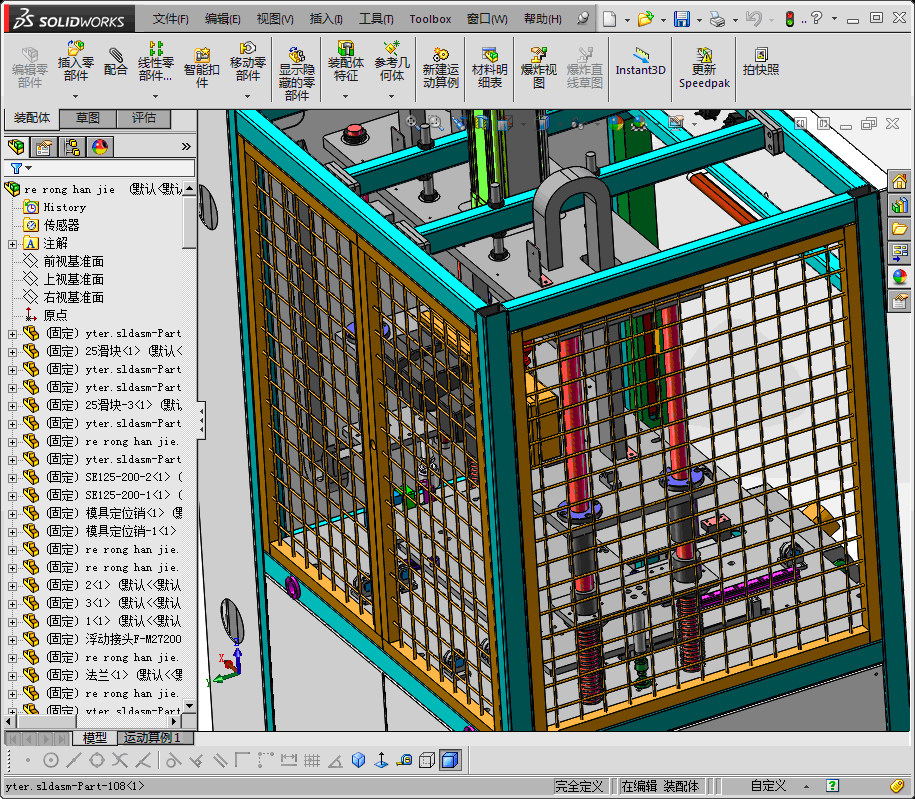Toggle the grid snap icon
Viewport: 915px width, 799px height.
click(x=312, y=760)
